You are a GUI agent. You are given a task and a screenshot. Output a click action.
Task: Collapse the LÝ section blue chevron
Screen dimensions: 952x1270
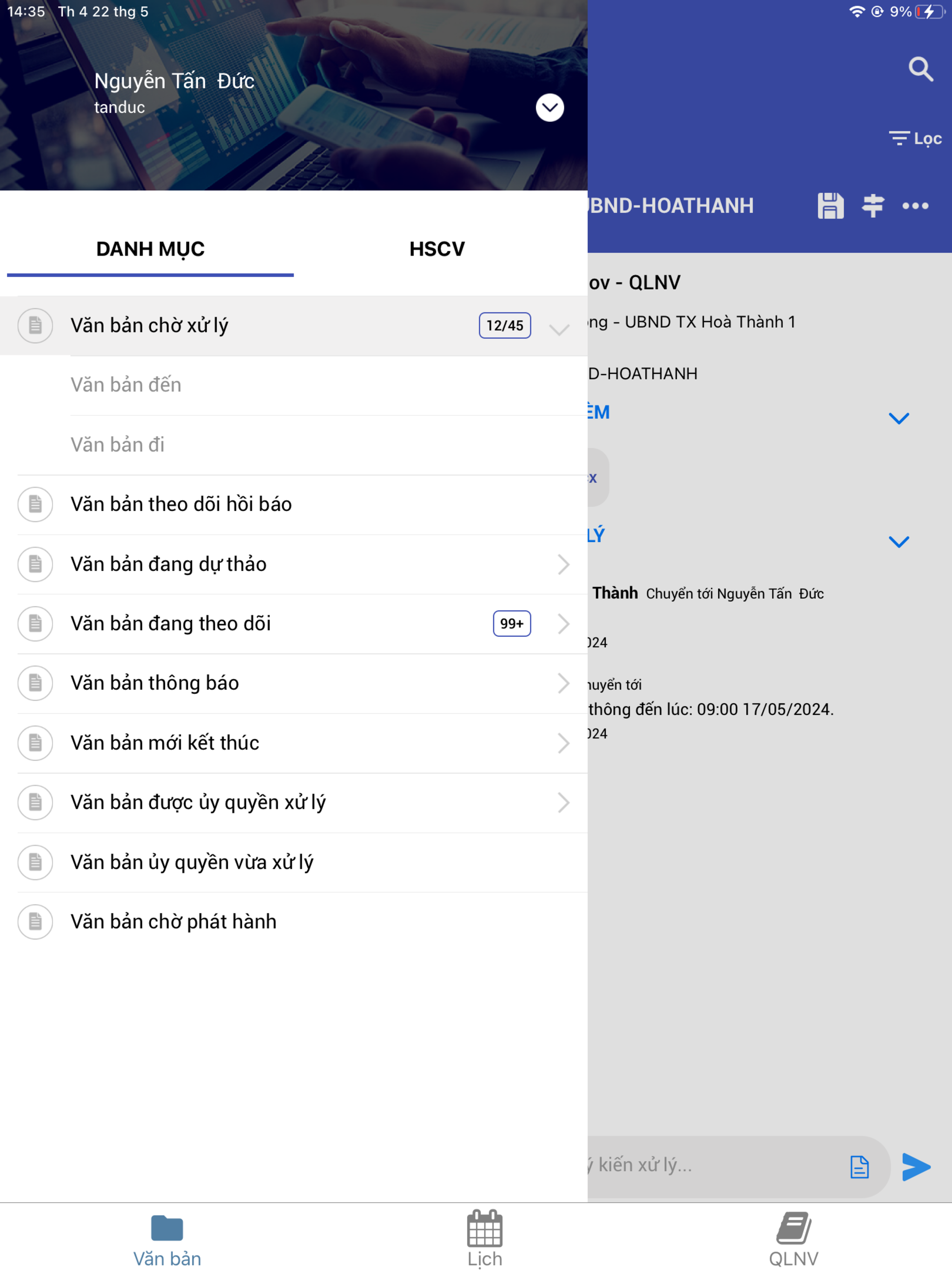pos(899,542)
